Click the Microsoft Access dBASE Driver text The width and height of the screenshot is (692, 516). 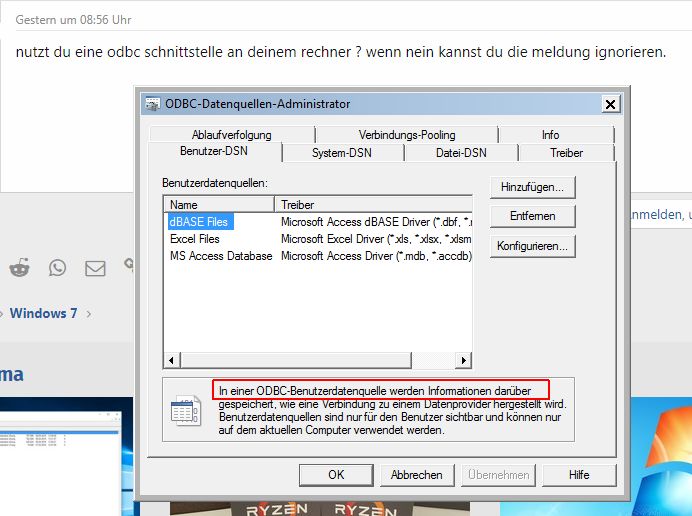click(376, 222)
